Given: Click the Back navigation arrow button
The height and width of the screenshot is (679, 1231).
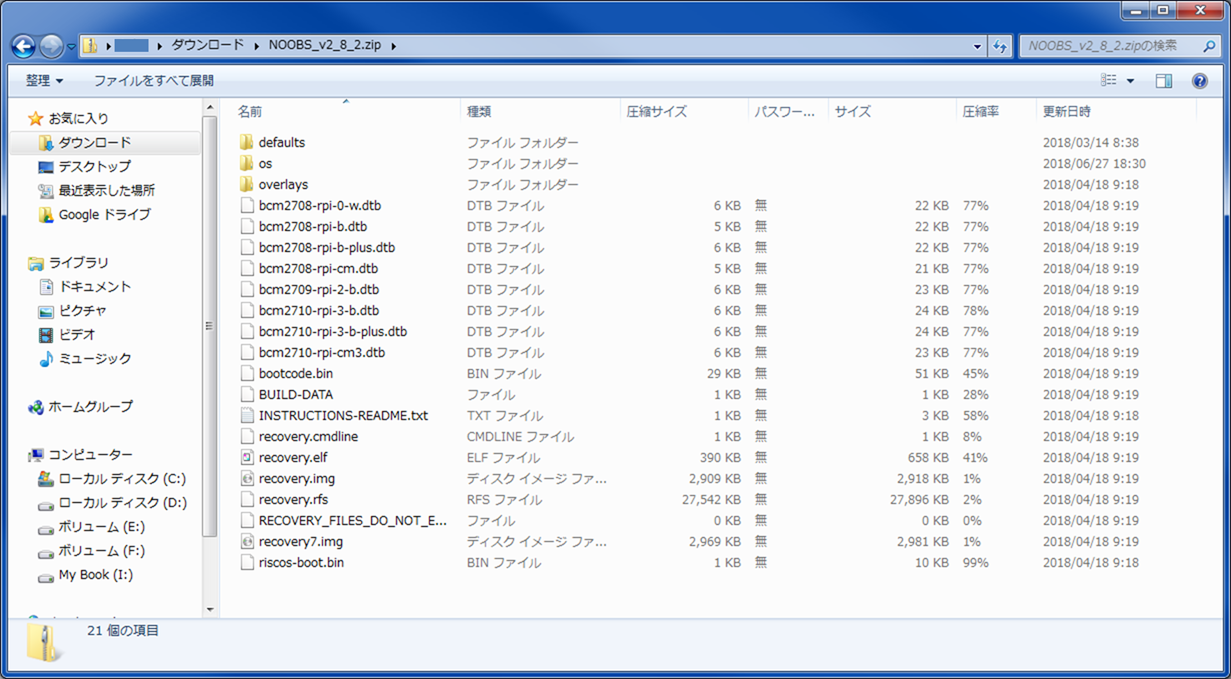Looking at the screenshot, I should click(23, 46).
